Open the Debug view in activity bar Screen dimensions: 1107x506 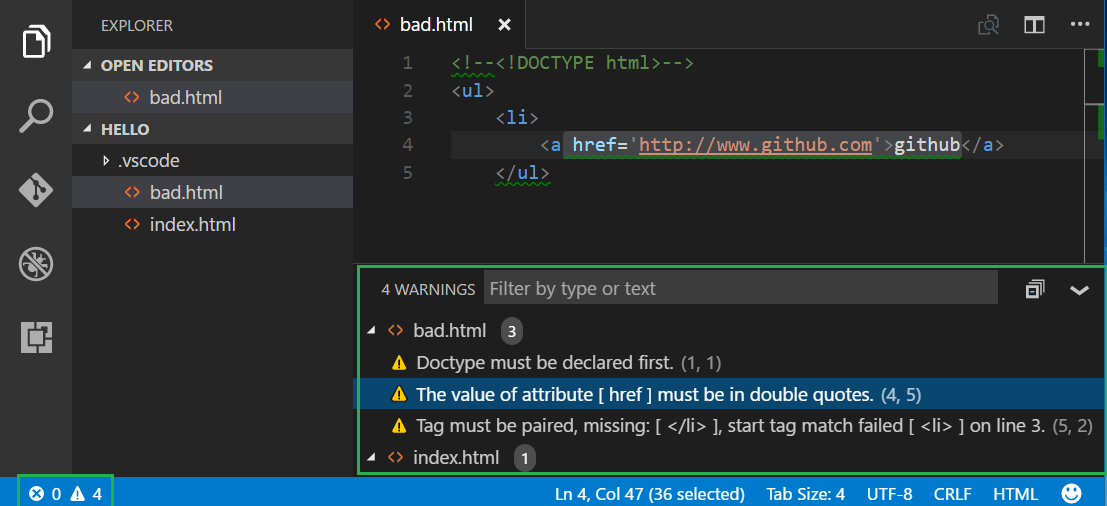point(35,265)
